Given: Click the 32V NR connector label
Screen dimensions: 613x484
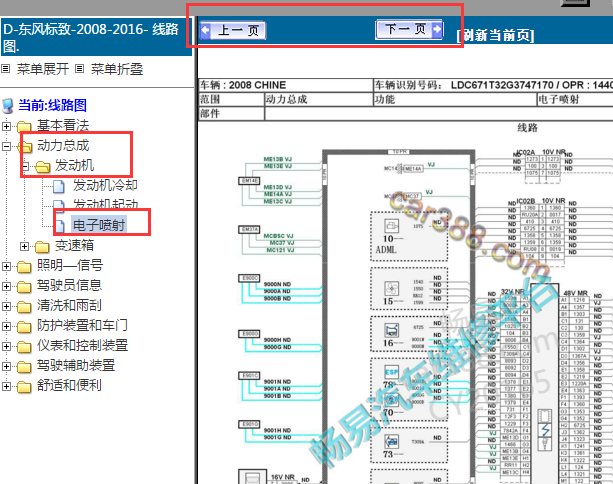Looking at the screenshot, I should (513, 291).
